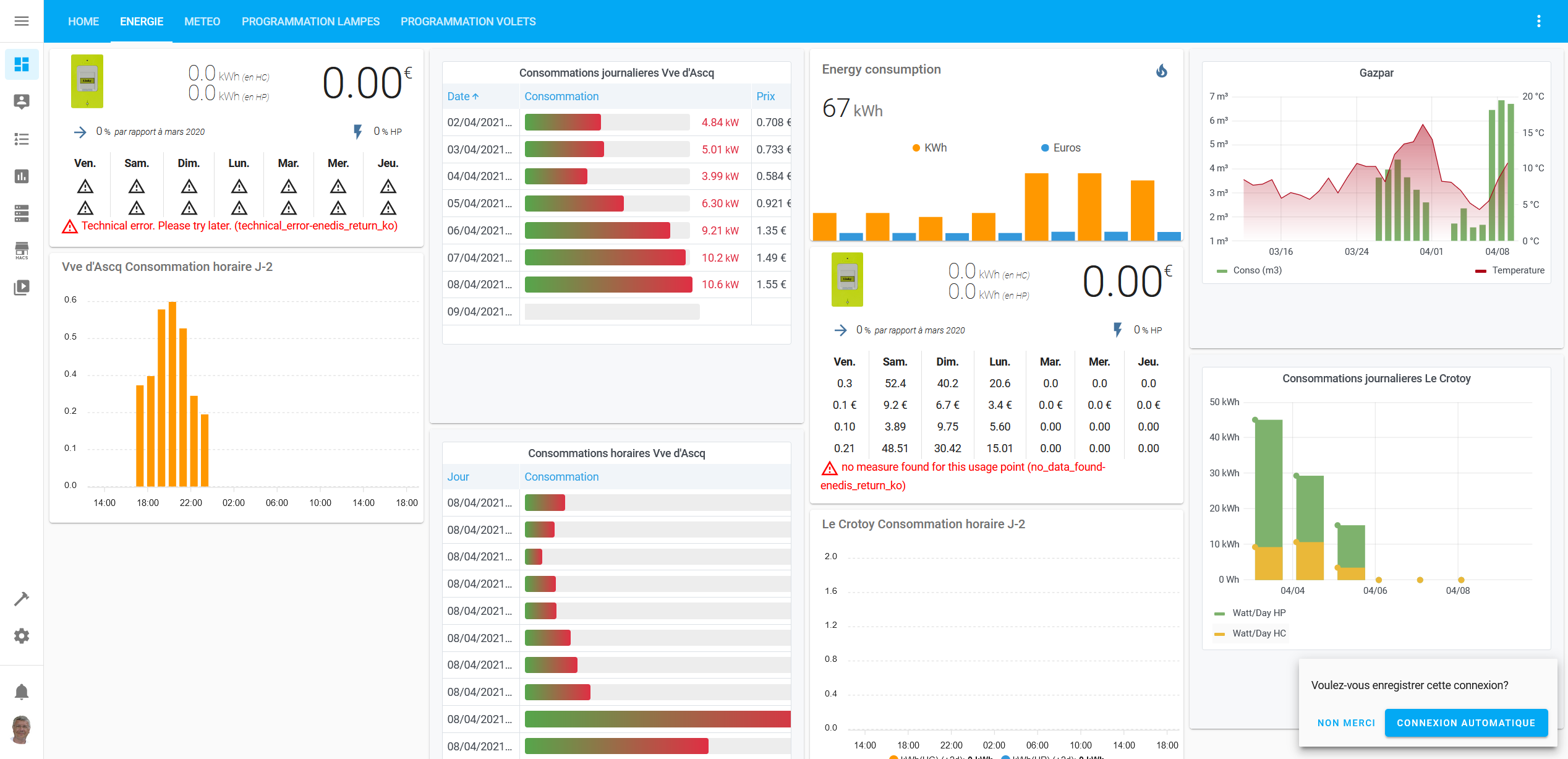
Task: Open the three-dot overflow menu
Action: (1539, 22)
